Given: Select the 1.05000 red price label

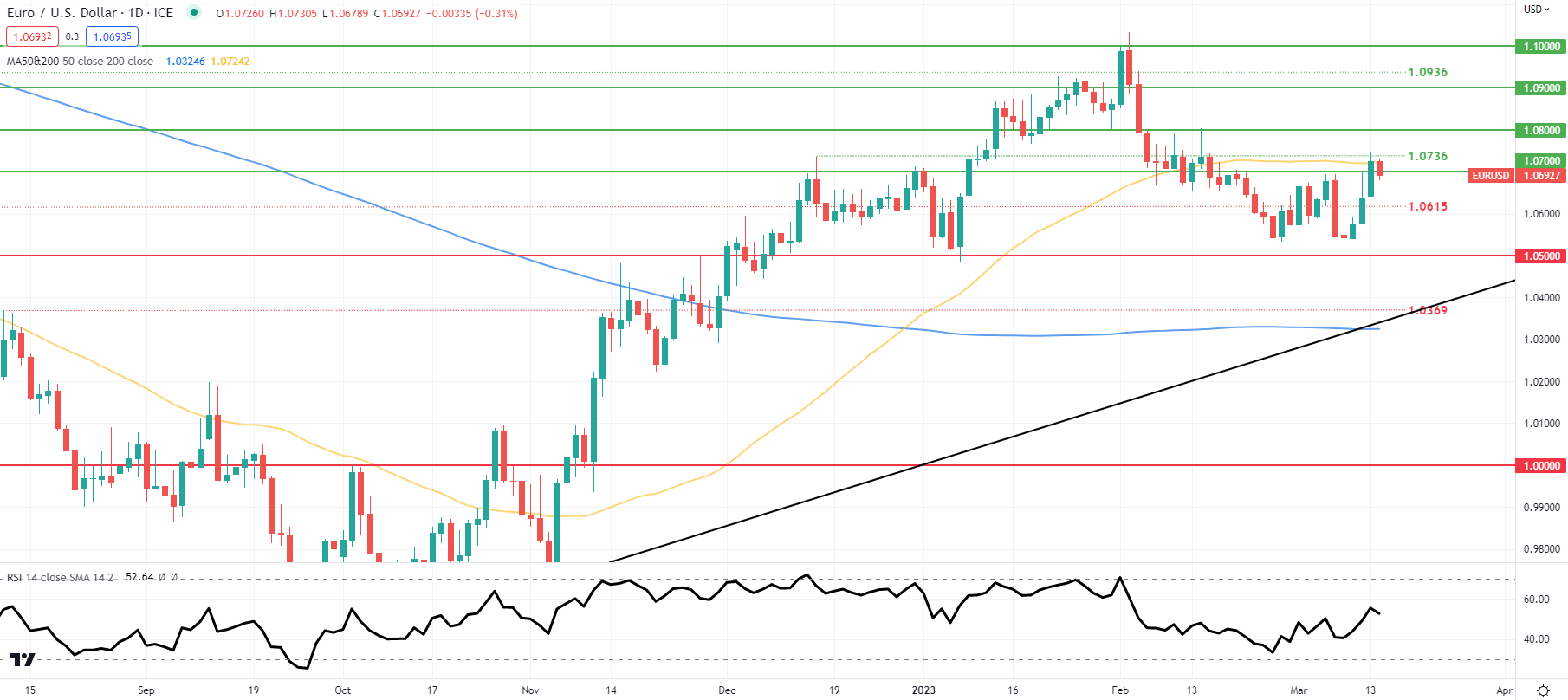Looking at the screenshot, I should pos(1542,256).
